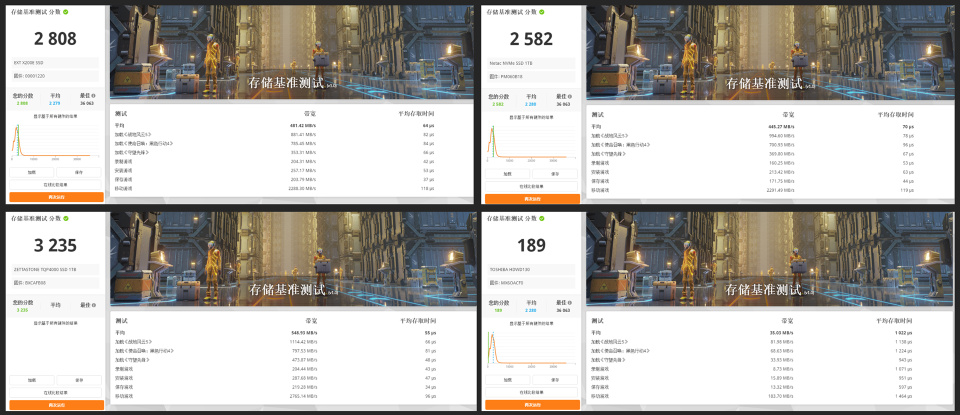The width and height of the screenshot is (960, 415).
Task: Click 测试 column header in 3 235 panel
Action: click(x=121, y=320)
